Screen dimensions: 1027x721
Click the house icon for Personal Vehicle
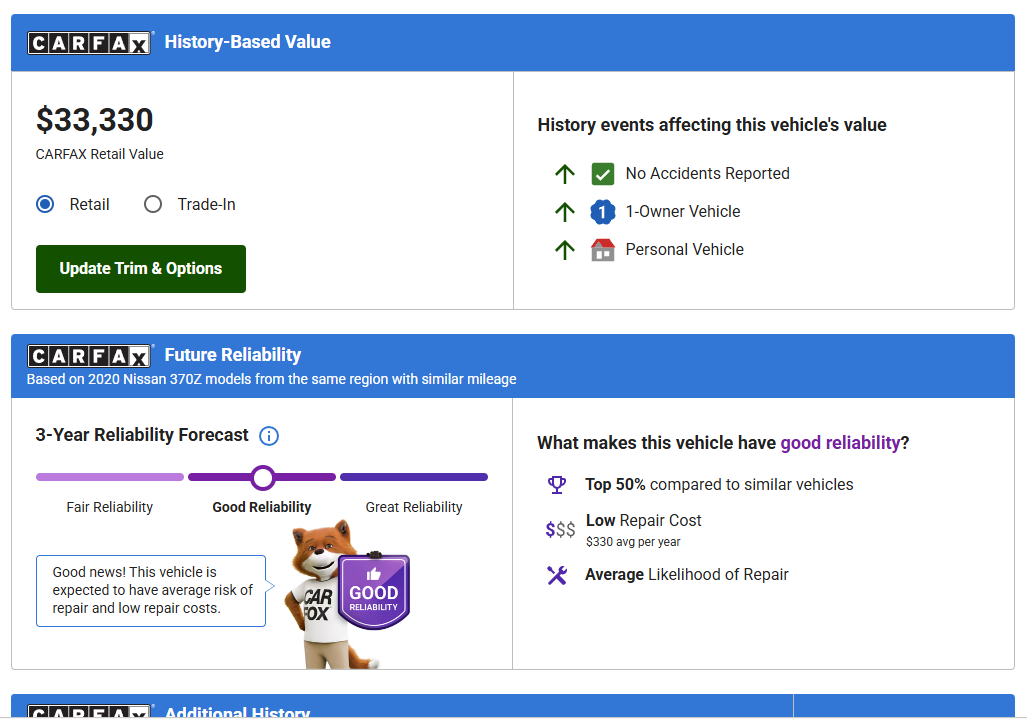(603, 250)
